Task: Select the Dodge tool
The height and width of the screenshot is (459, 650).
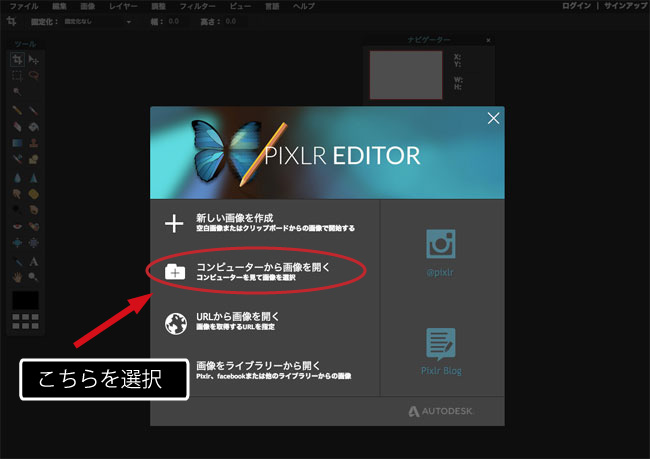Action: [x=17, y=210]
